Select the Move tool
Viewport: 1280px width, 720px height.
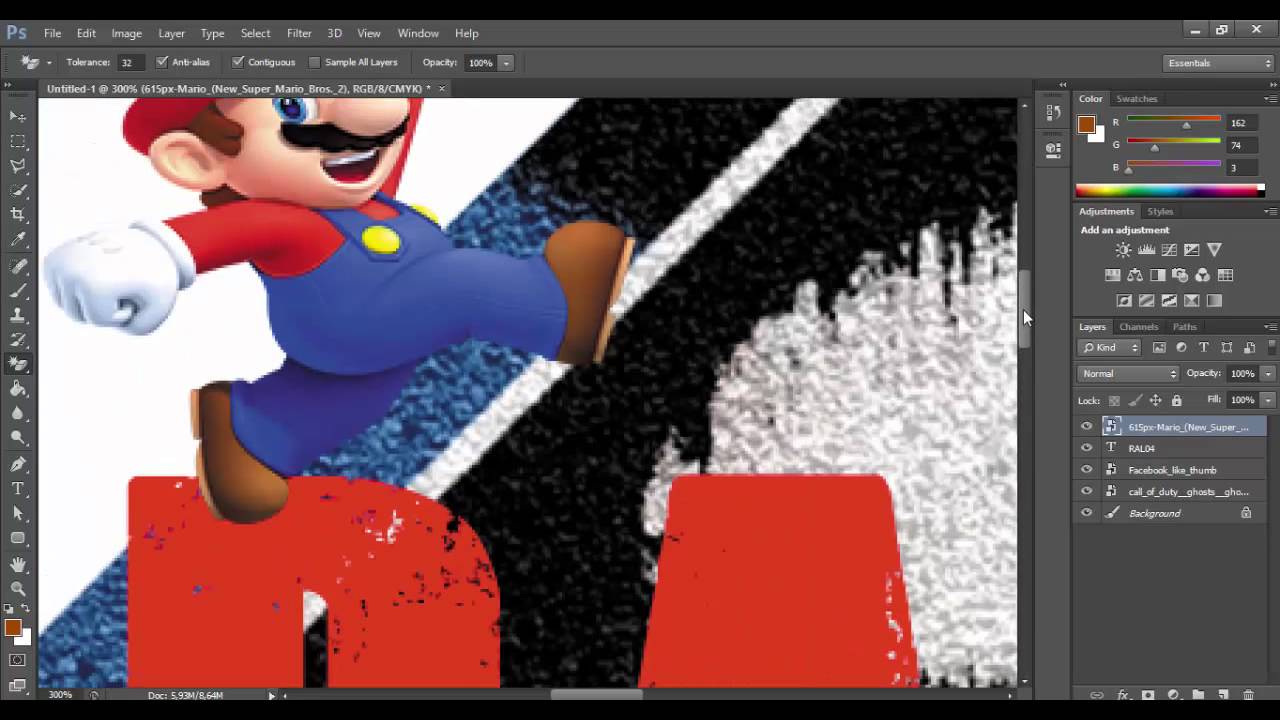click(18, 116)
